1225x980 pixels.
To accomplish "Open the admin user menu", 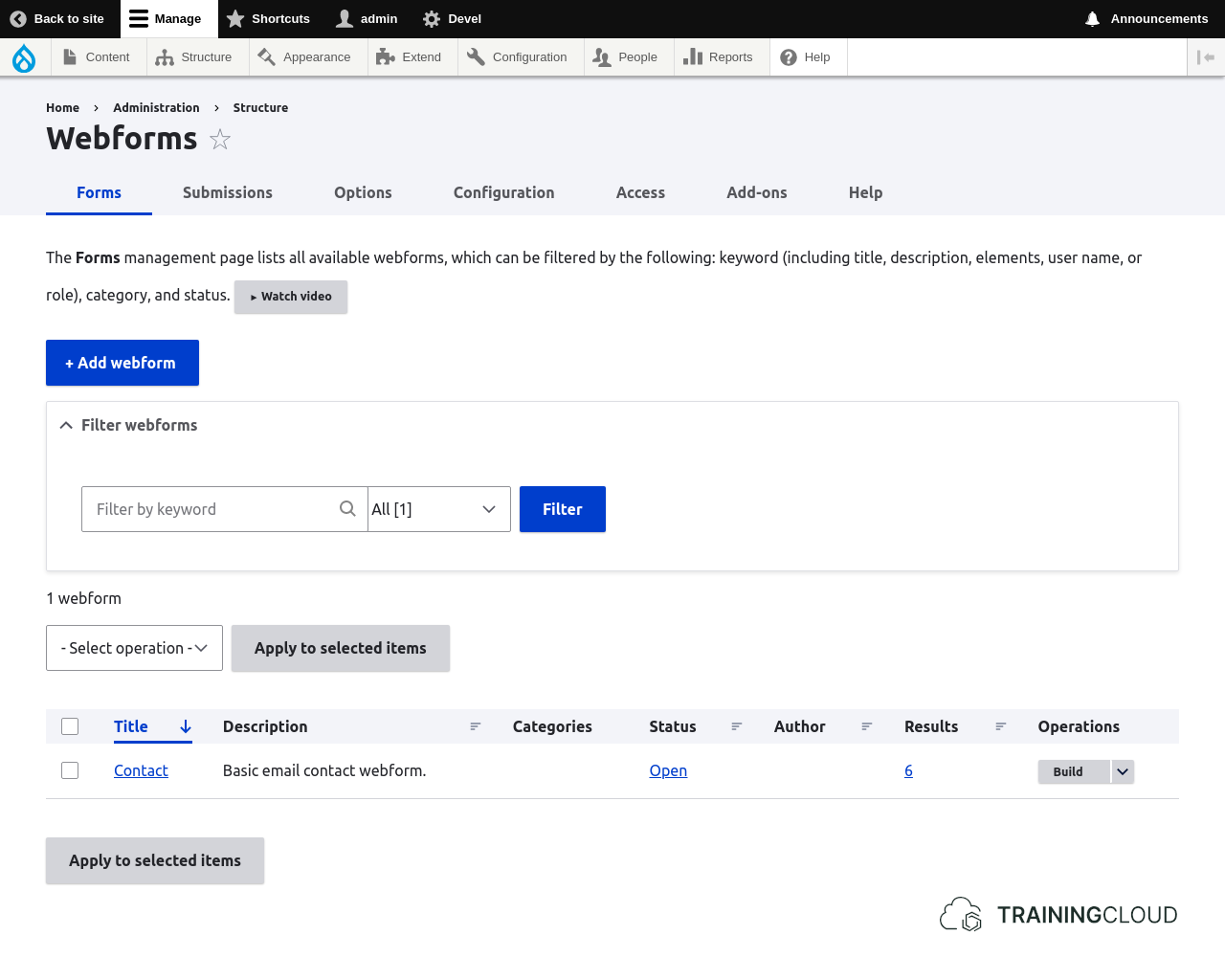I will pyautogui.click(x=367, y=18).
